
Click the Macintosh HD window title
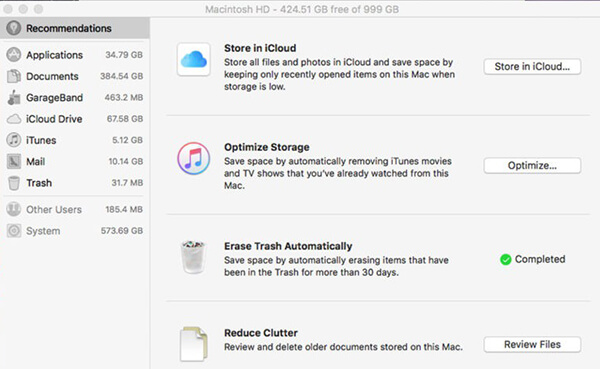coord(302,9)
